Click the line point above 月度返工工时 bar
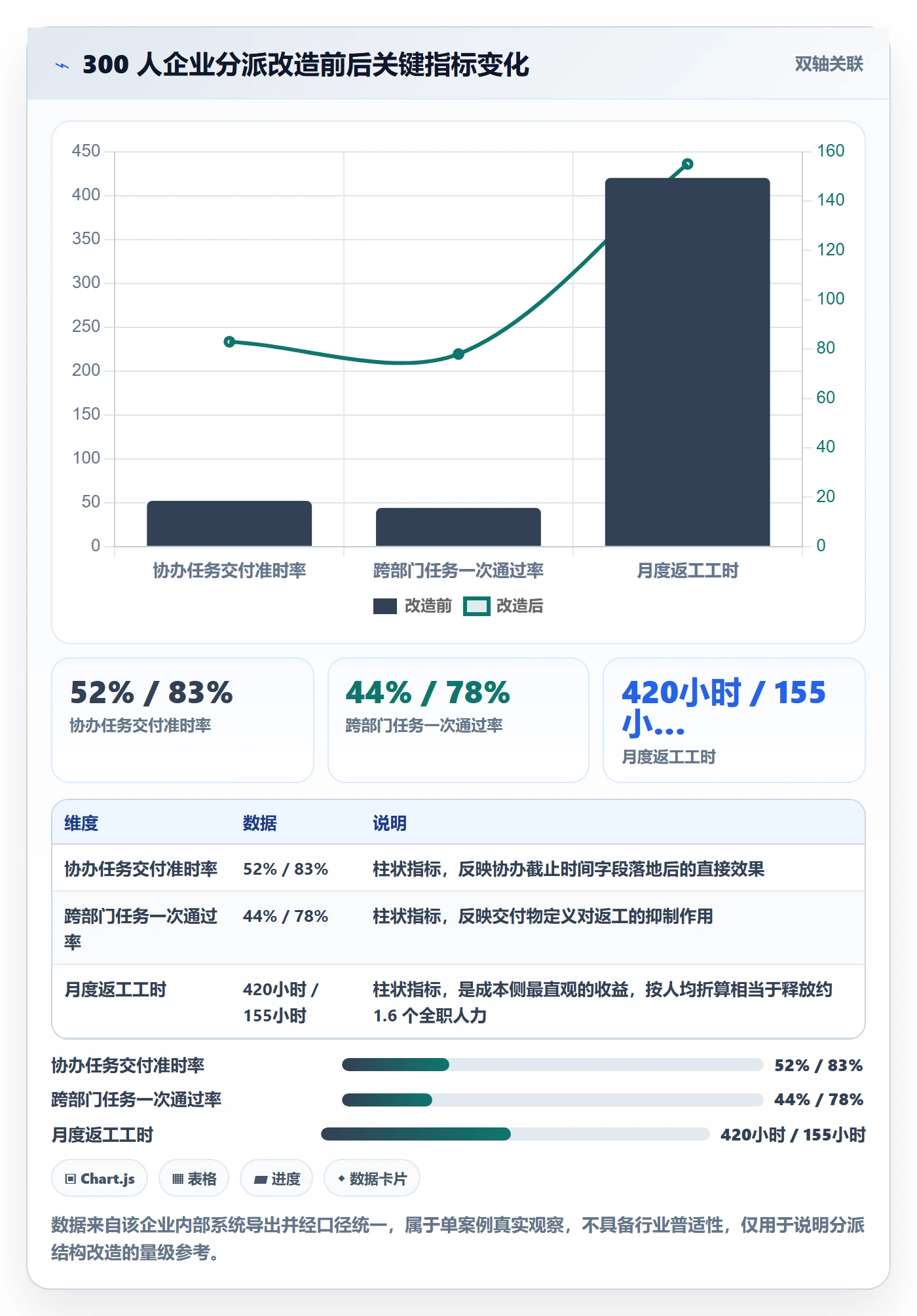 tap(687, 164)
